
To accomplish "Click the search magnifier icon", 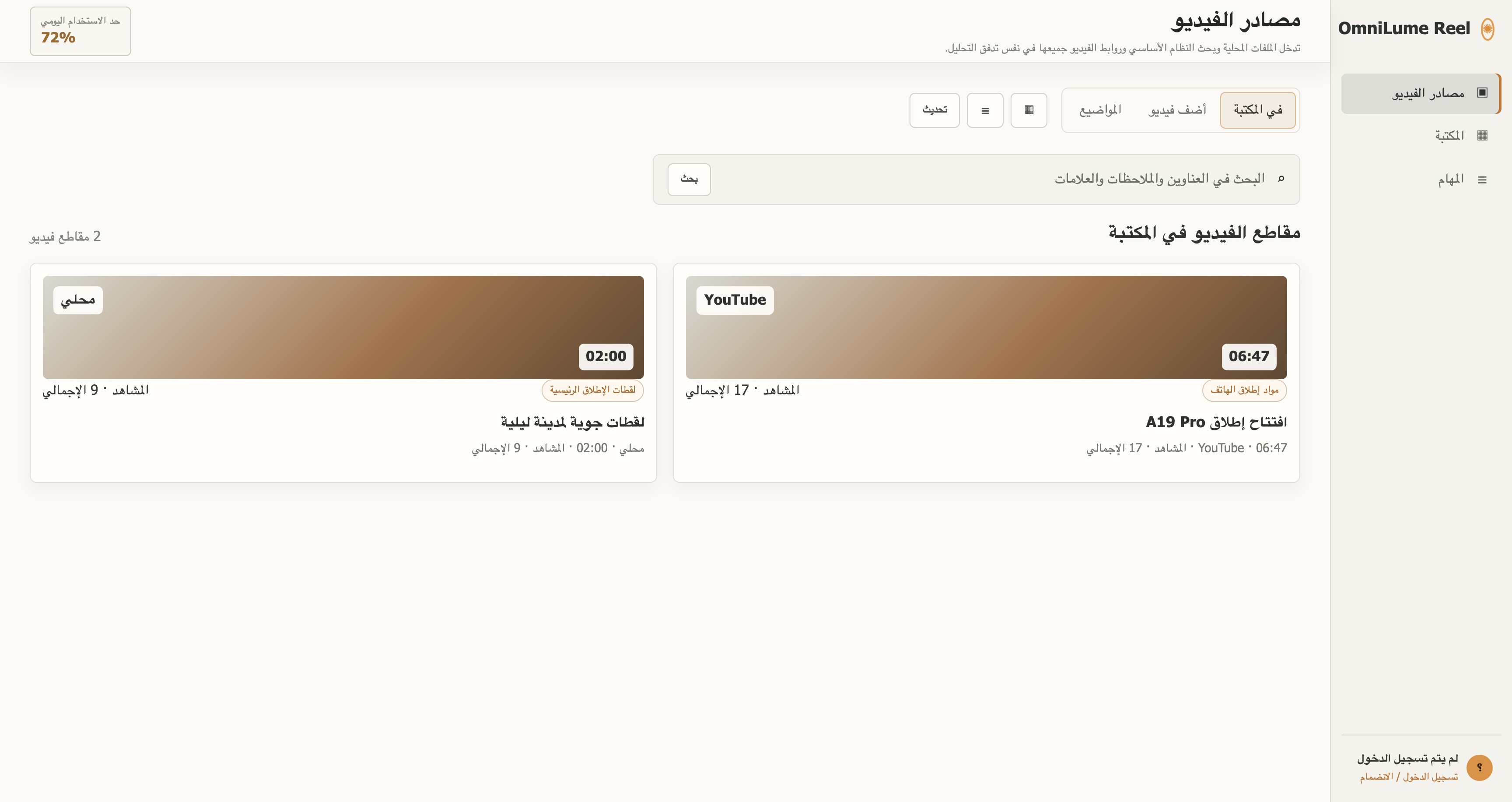I will coord(1281,179).
